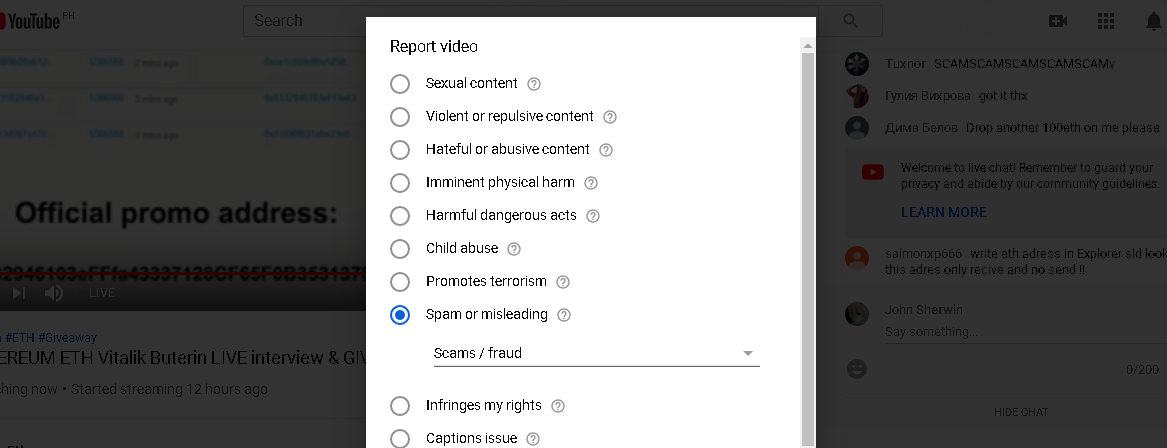Click the search magnifier icon

coord(851,21)
